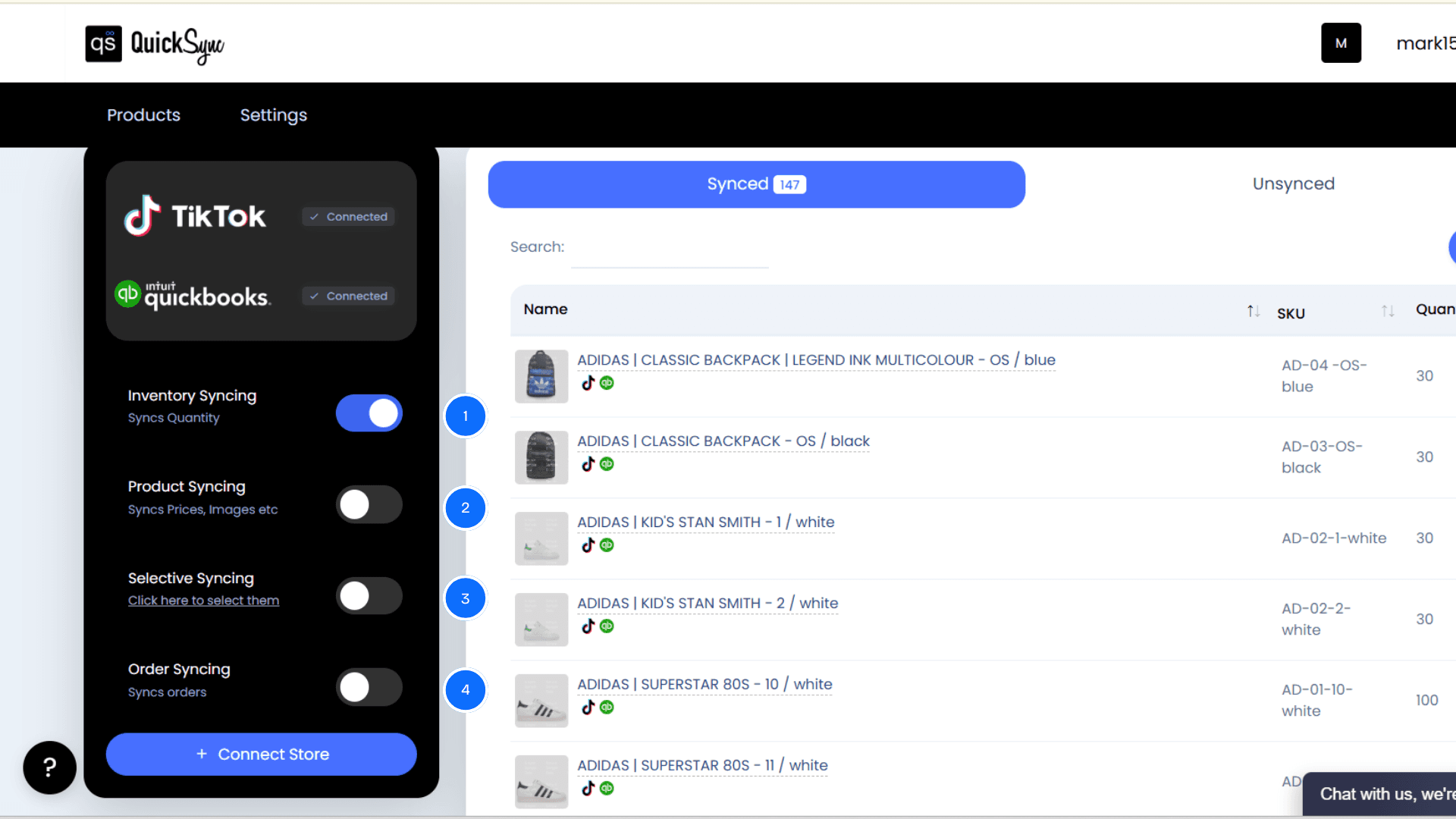The height and width of the screenshot is (819, 1456).
Task: Click the Kid's Stan Smith 2 thumbnail
Action: [x=541, y=620]
